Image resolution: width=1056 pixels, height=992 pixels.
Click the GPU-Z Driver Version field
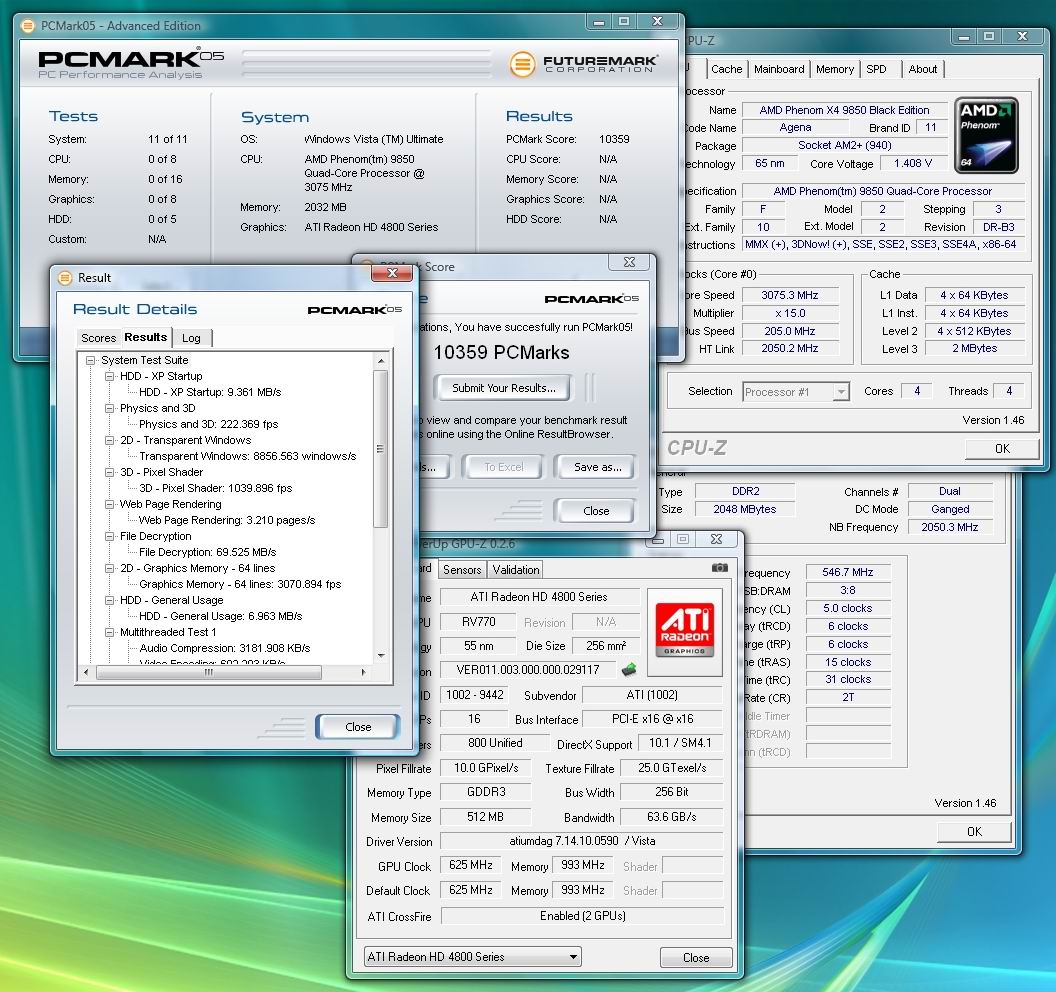582,841
